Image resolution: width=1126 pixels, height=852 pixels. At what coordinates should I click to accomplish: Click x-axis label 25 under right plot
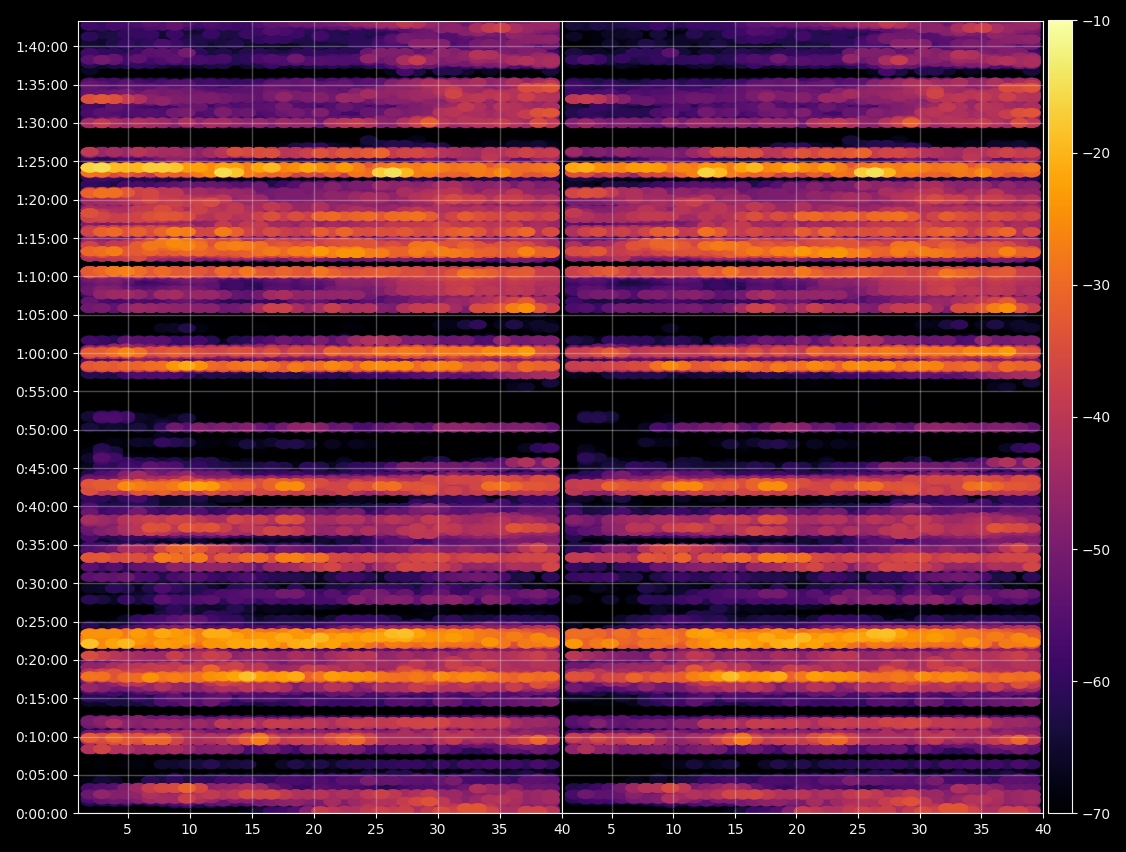click(858, 829)
